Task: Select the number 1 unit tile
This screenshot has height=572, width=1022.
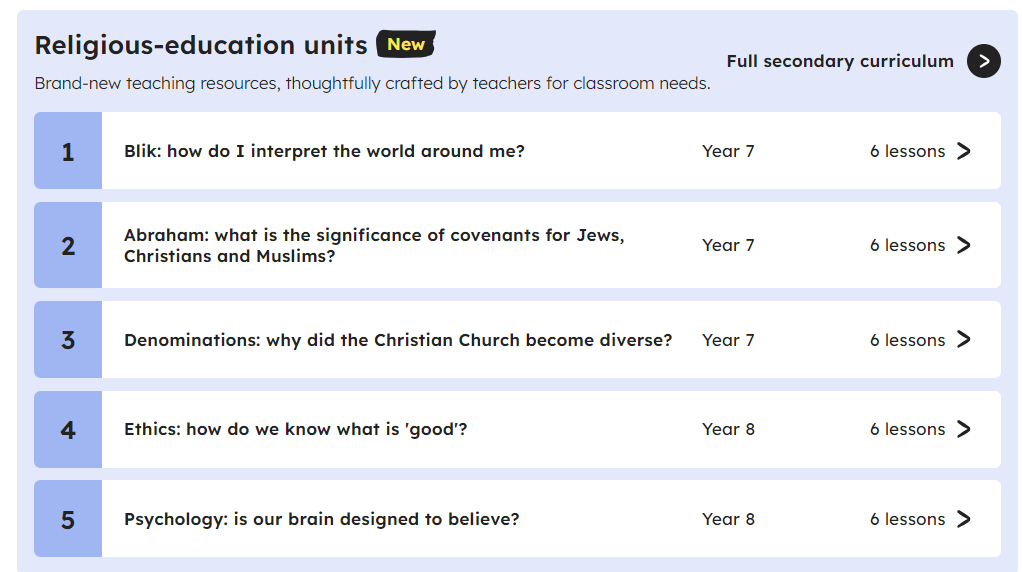Action: point(68,151)
